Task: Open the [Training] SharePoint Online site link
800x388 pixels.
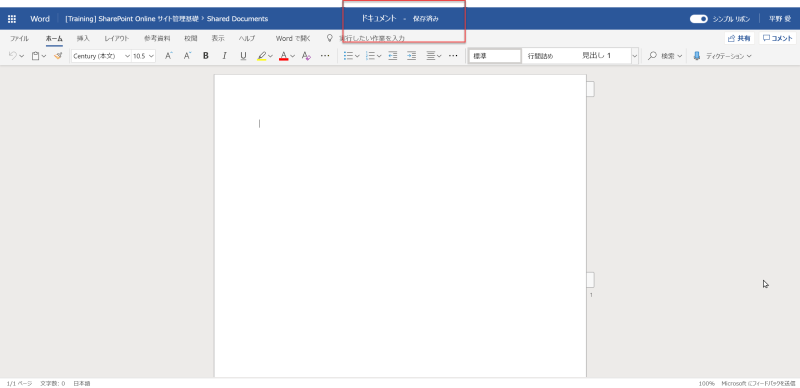Action: coord(132,19)
